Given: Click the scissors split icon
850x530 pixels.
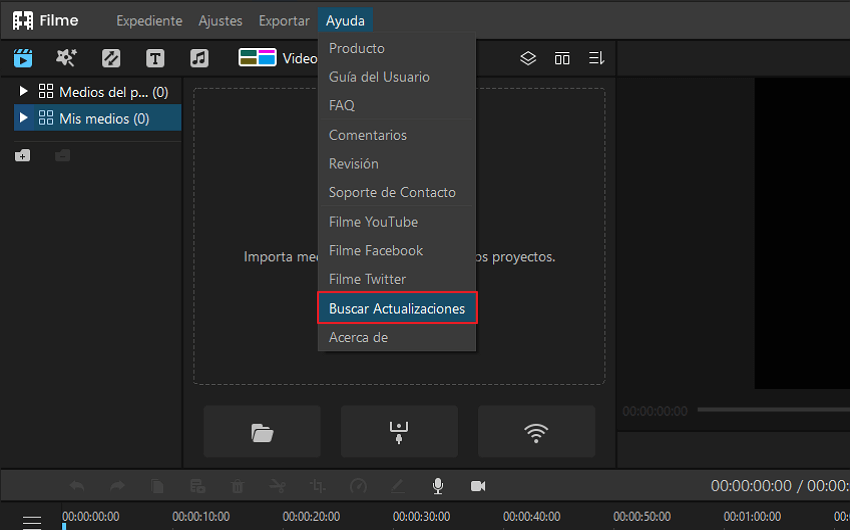Looking at the screenshot, I should click(x=278, y=486).
